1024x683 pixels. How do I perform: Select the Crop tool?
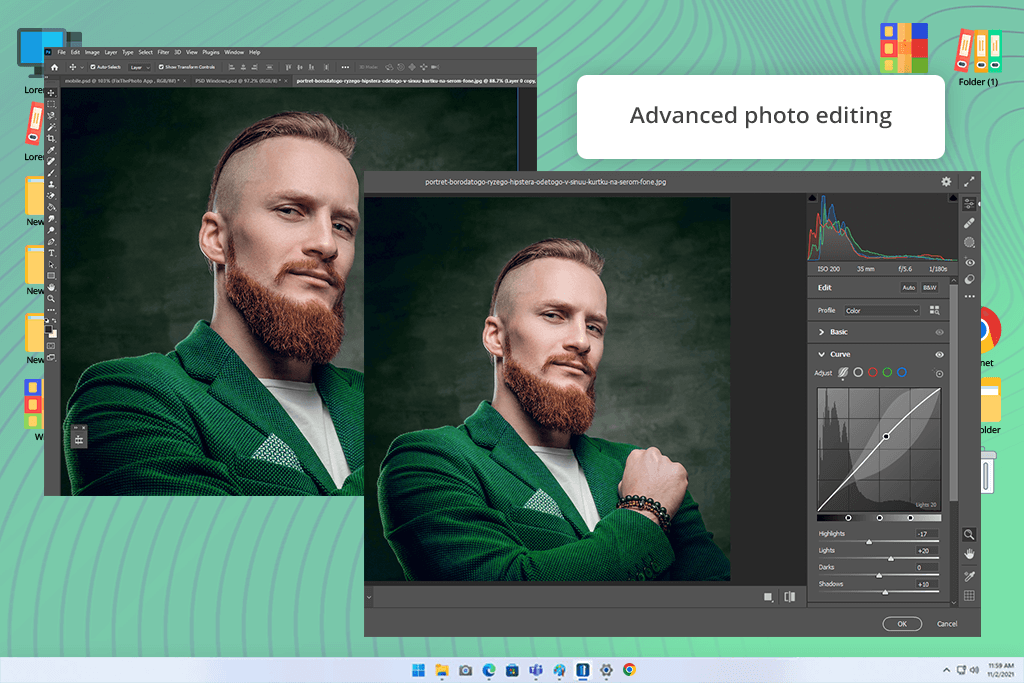point(51,138)
